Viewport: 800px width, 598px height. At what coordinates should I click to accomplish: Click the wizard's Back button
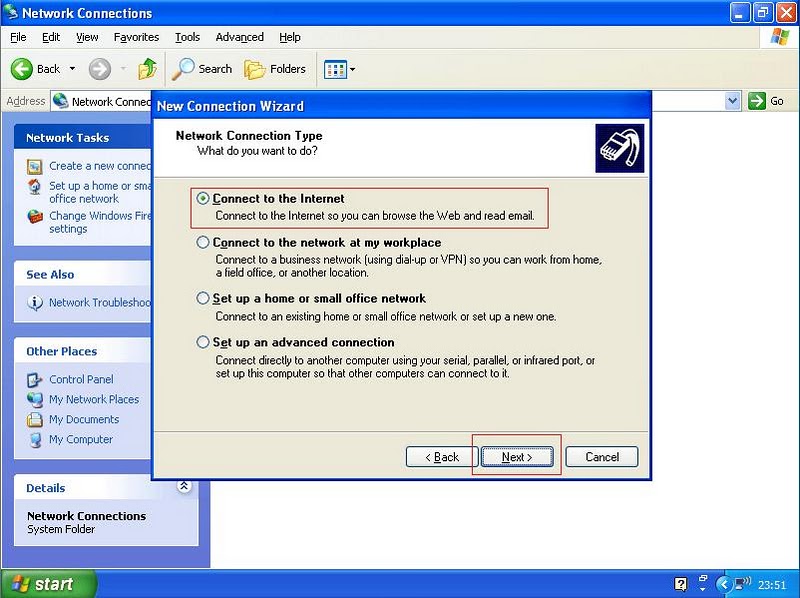442,457
